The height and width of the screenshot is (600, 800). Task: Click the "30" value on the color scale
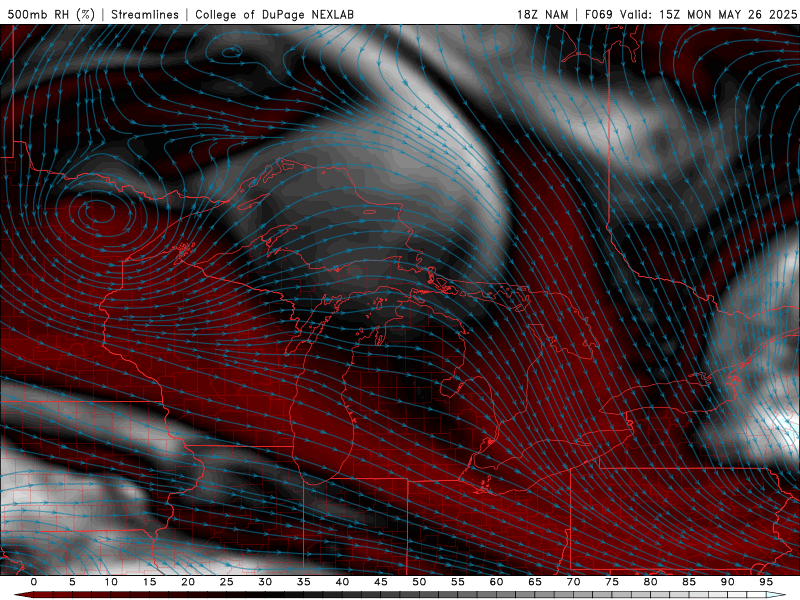click(265, 582)
